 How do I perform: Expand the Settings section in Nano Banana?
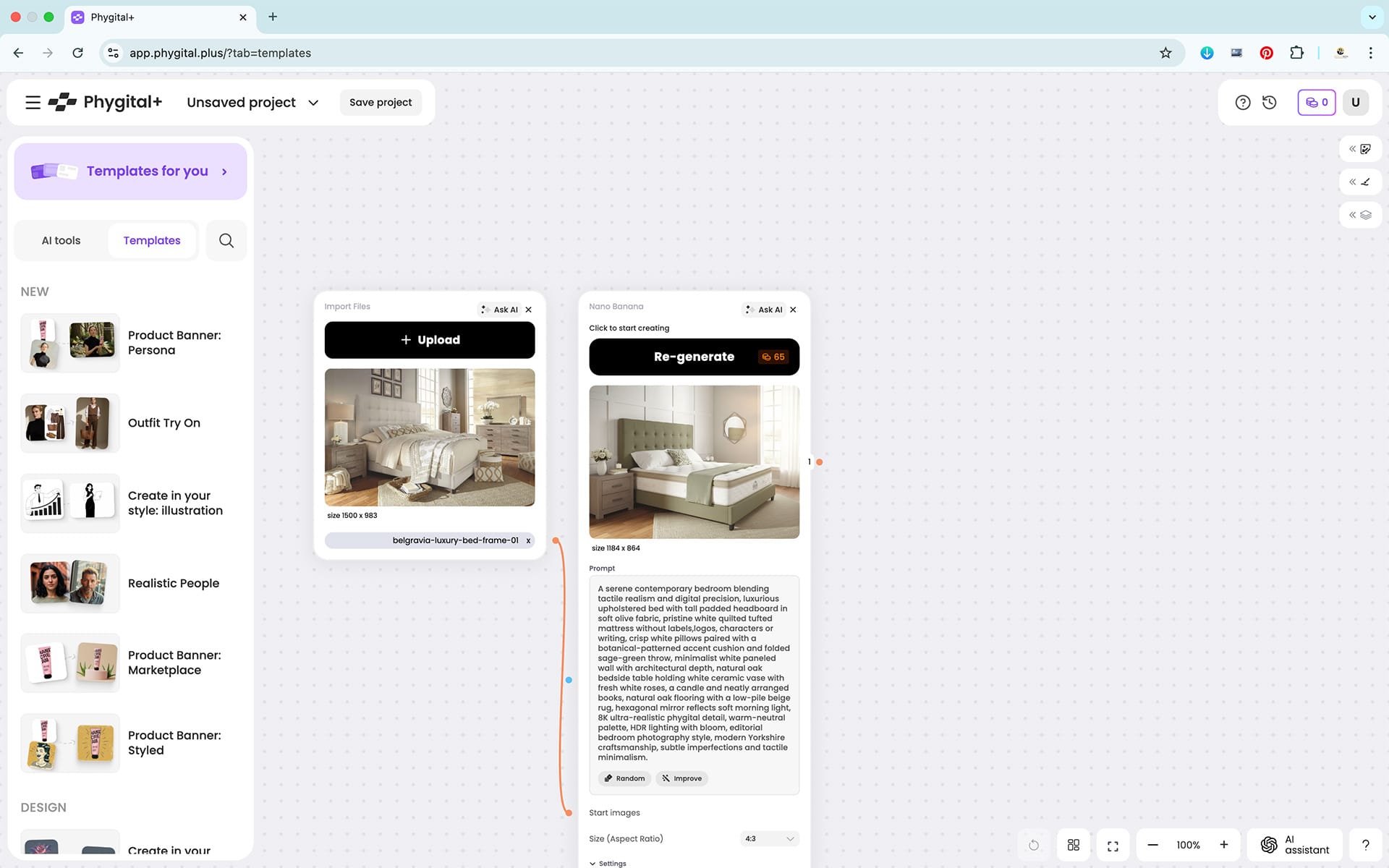(x=608, y=863)
